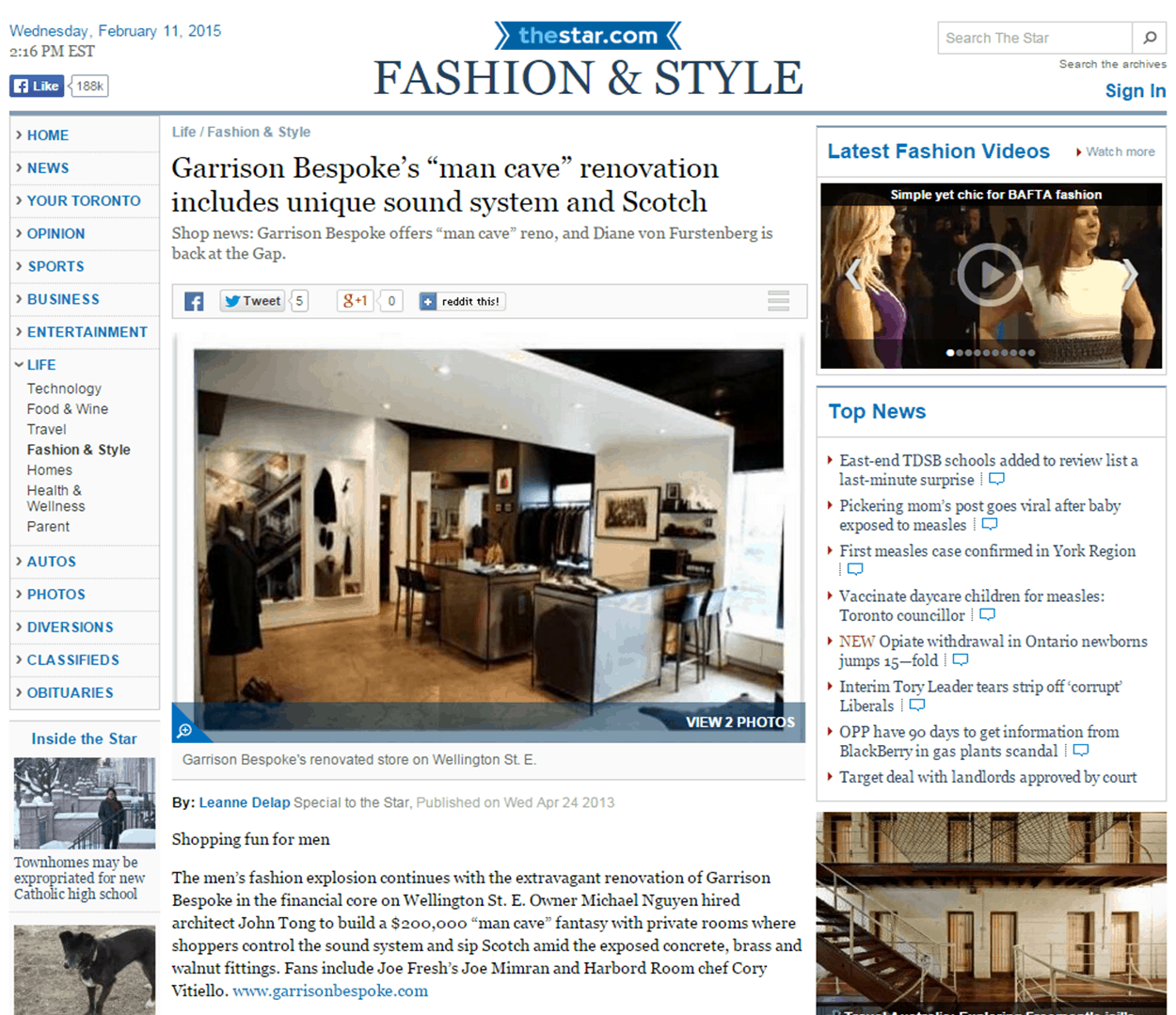The image size is (1176, 1015).
Task: Select last video carousel pagination dot
Action: (x=1031, y=353)
